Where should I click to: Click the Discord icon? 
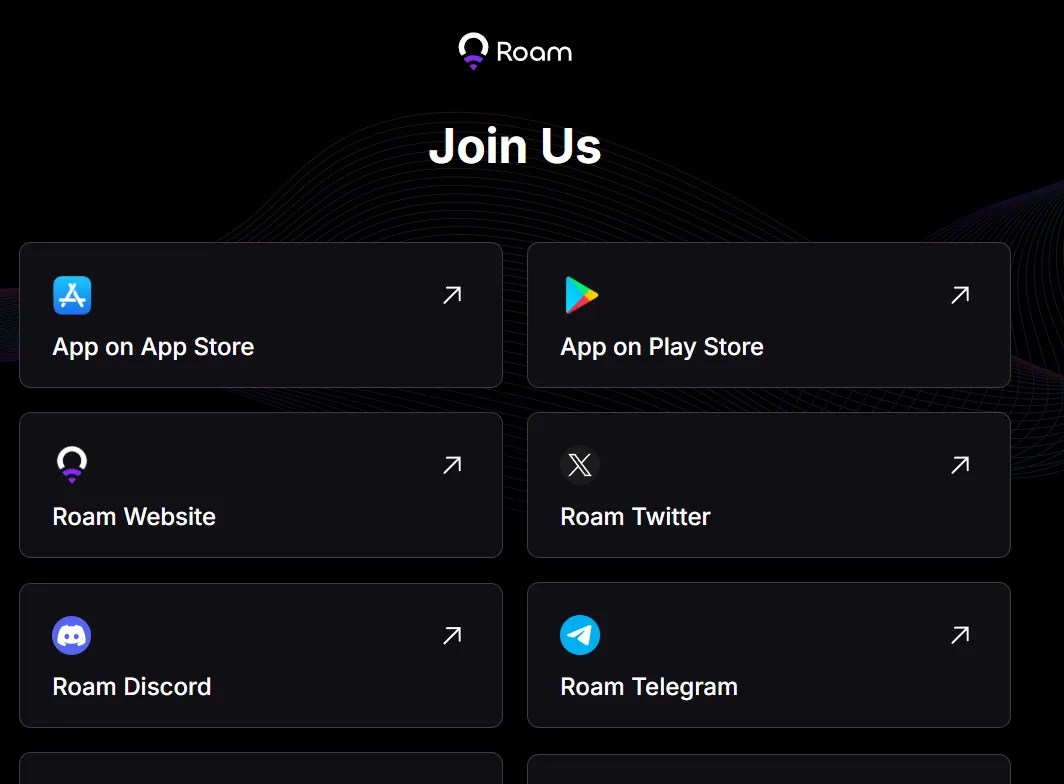(72, 635)
